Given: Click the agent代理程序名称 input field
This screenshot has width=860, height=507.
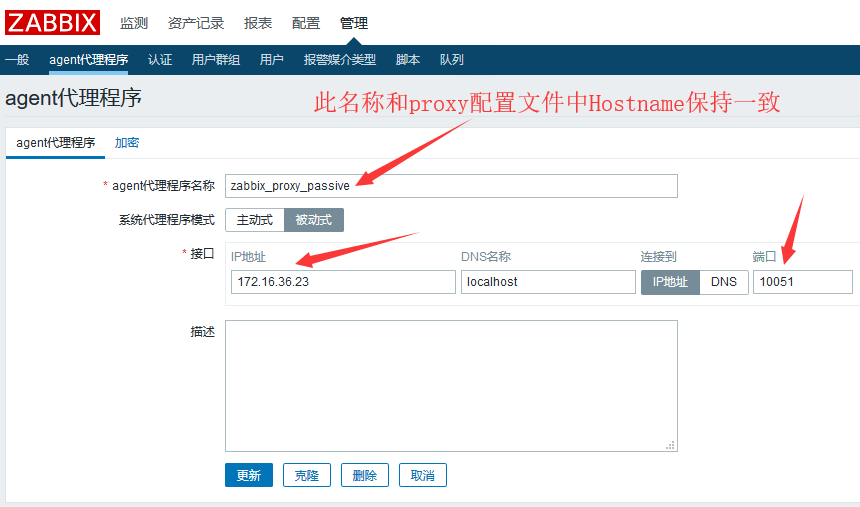Looking at the screenshot, I should pos(451,186).
